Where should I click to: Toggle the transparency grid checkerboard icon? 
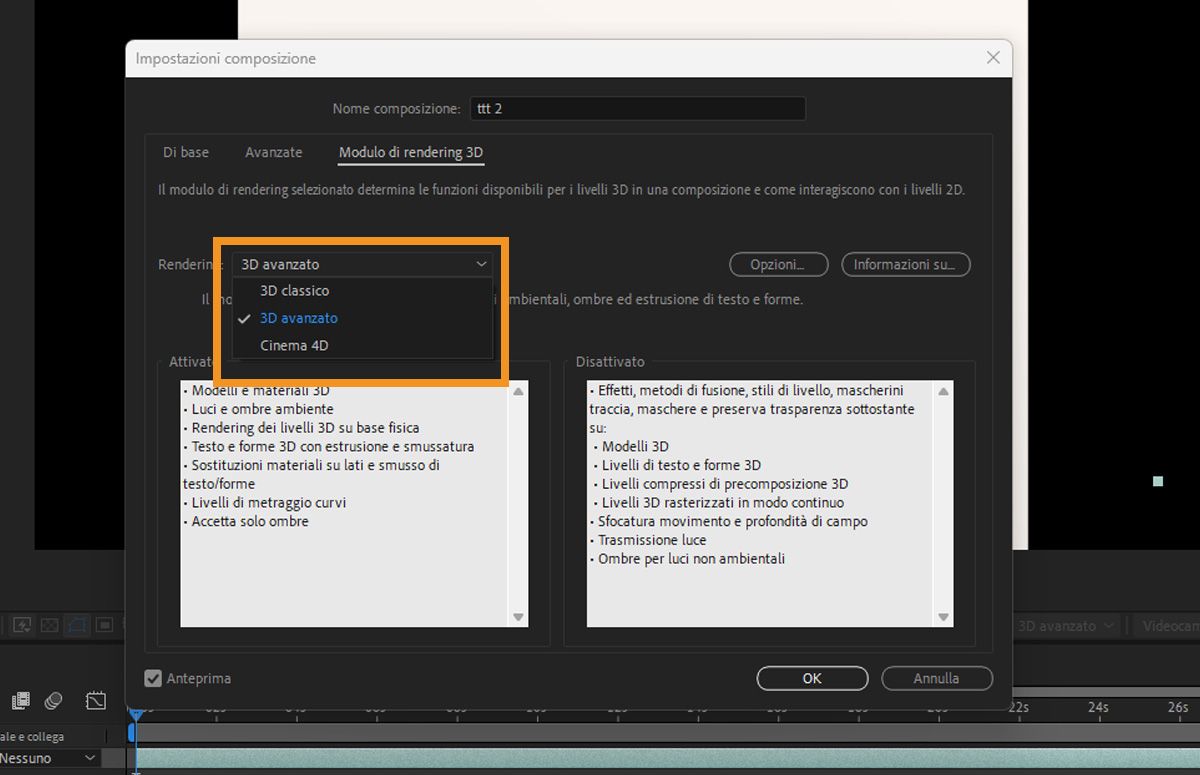(50, 624)
